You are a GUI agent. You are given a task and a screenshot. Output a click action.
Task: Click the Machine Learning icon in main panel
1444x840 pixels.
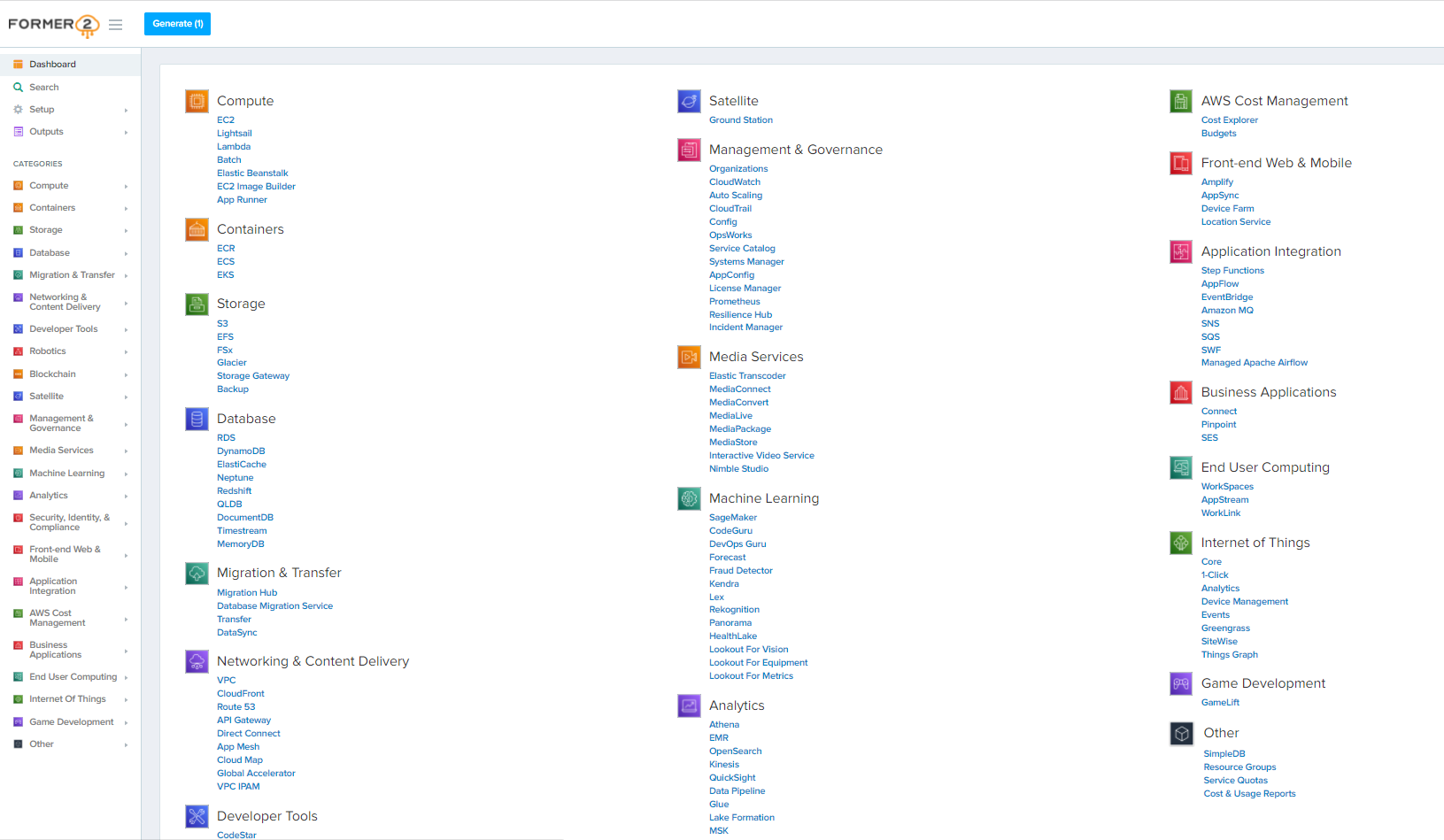[689, 498]
